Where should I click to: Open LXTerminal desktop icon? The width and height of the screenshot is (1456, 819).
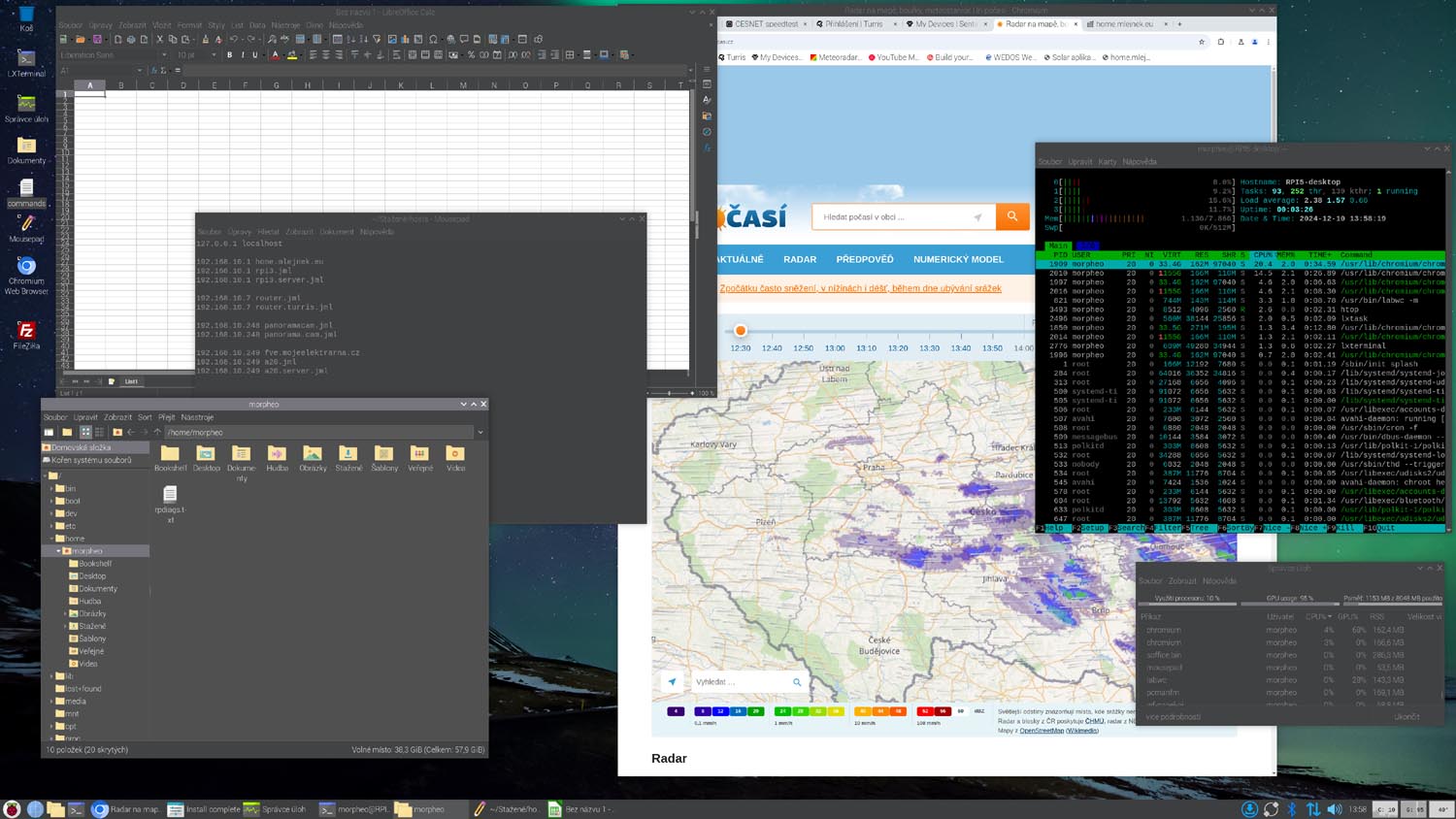click(x=26, y=64)
